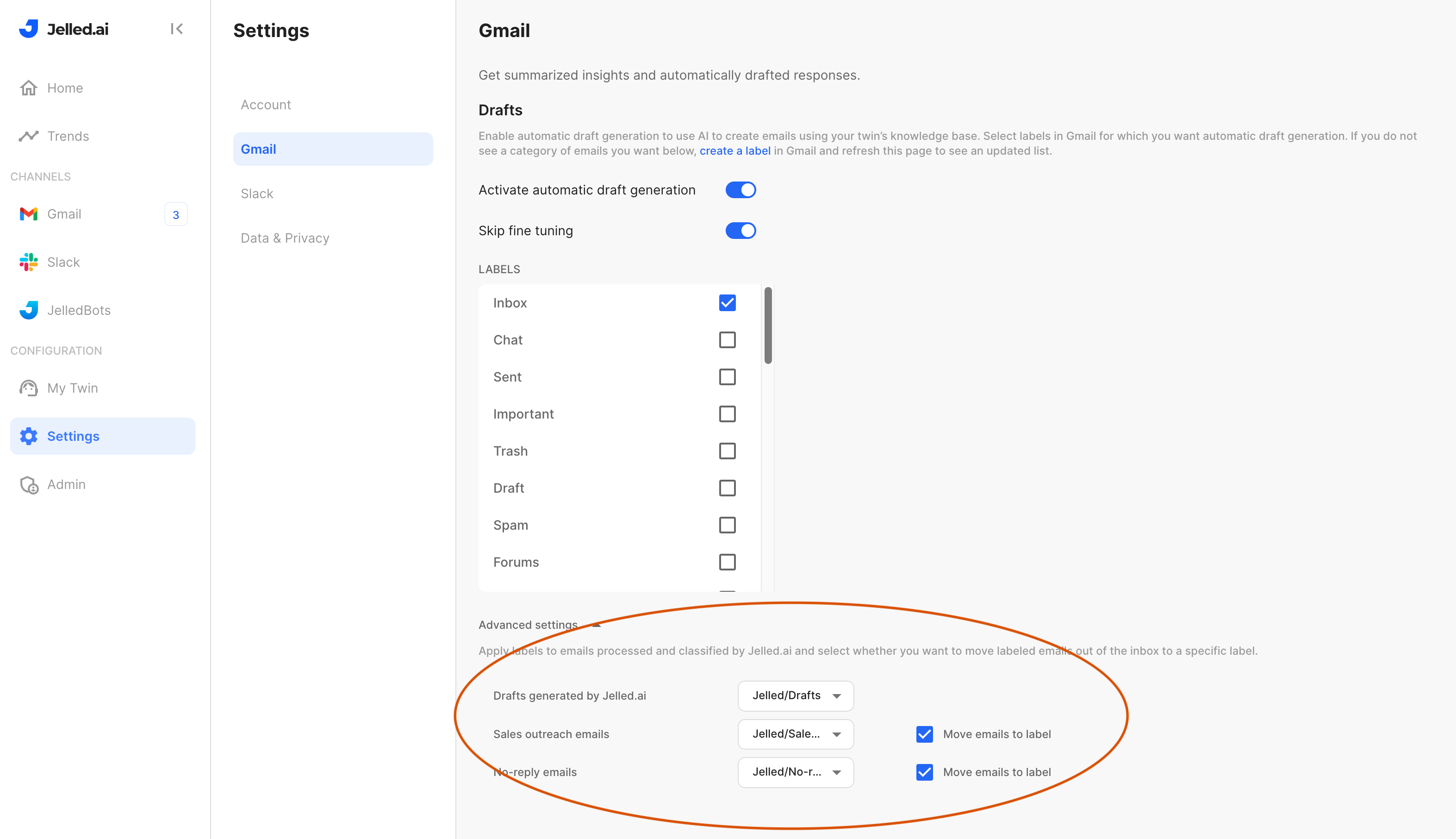This screenshot has height=839, width=1456.
Task: Open the Jelled/Drafts label dropdown
Action: (796, 696)
